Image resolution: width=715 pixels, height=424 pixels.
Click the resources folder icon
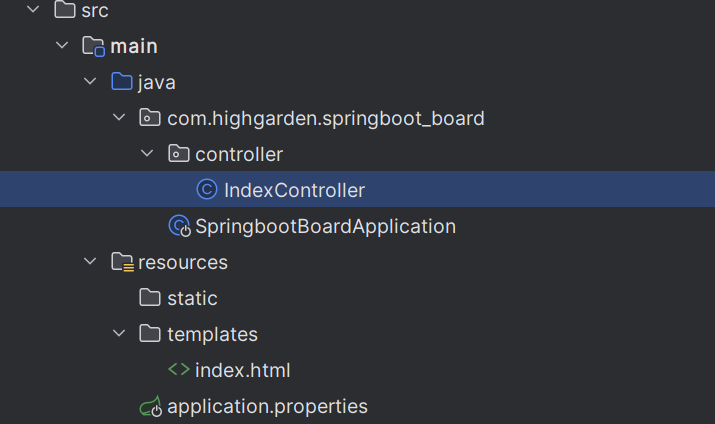122,262
